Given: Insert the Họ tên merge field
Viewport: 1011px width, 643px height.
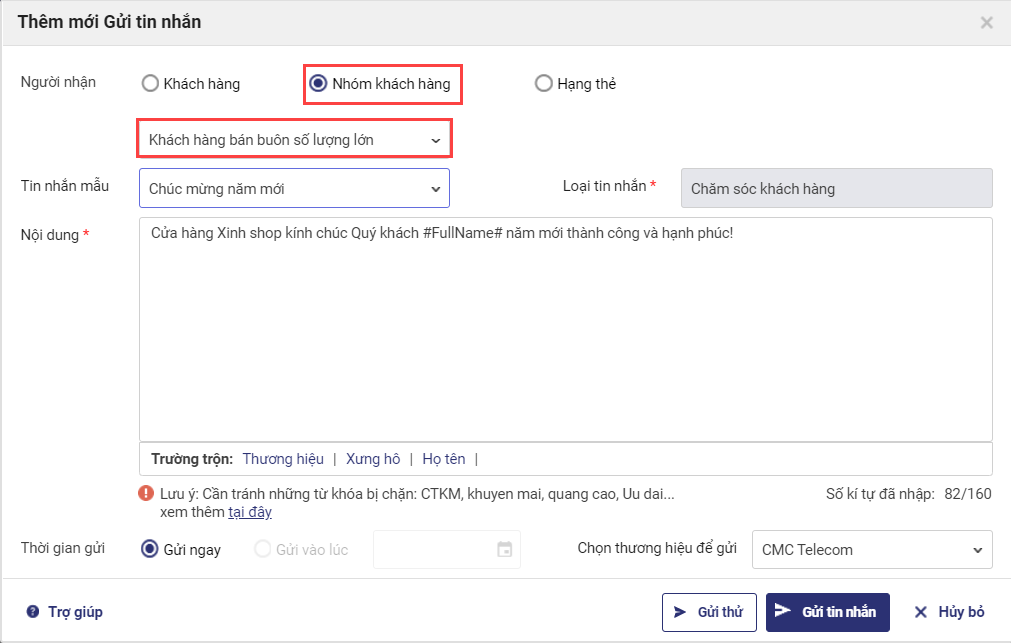Looking at the screenshot, I should (444, 459).
